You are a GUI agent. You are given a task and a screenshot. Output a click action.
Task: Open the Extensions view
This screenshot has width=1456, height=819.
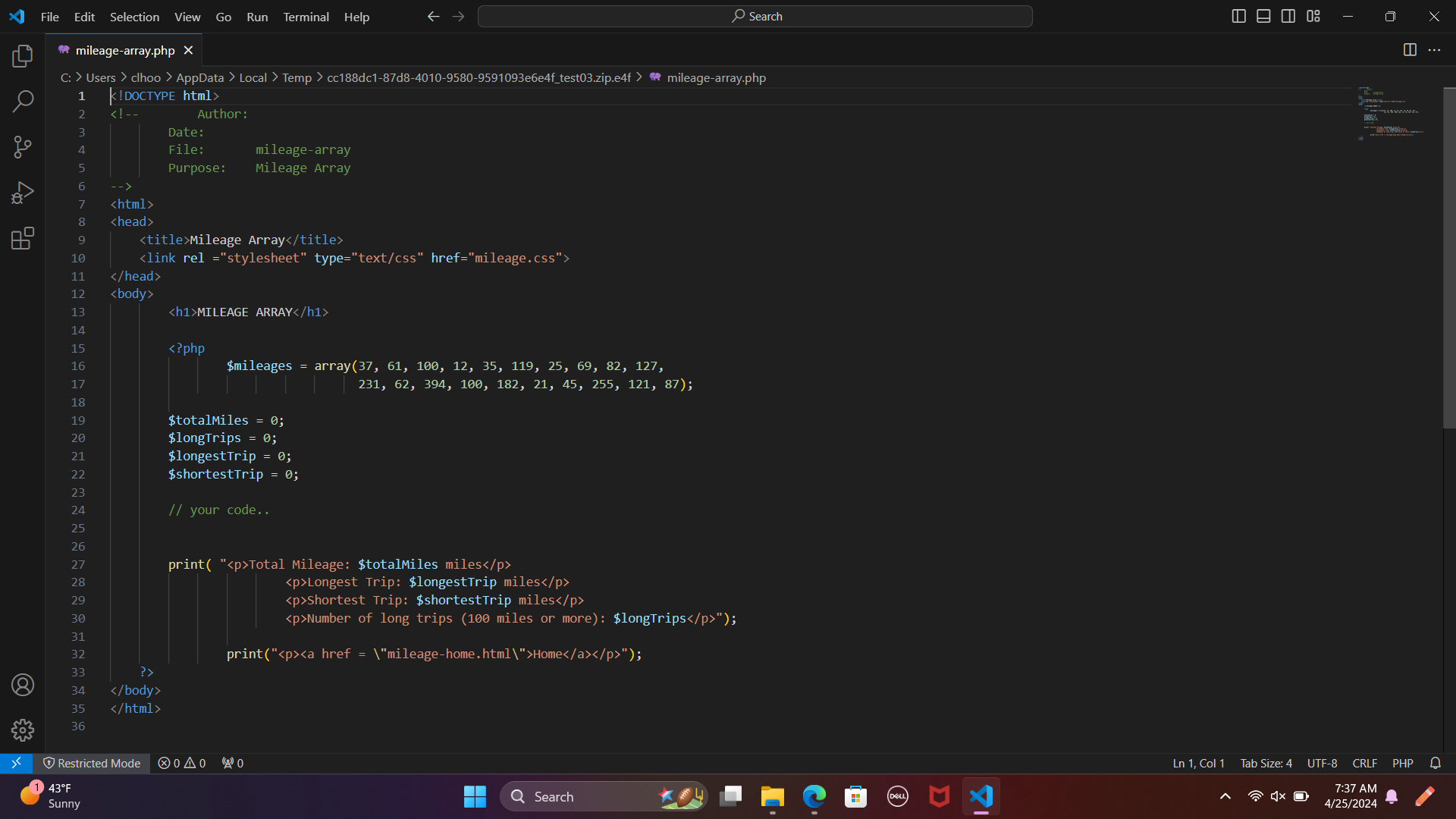point(22,237)
